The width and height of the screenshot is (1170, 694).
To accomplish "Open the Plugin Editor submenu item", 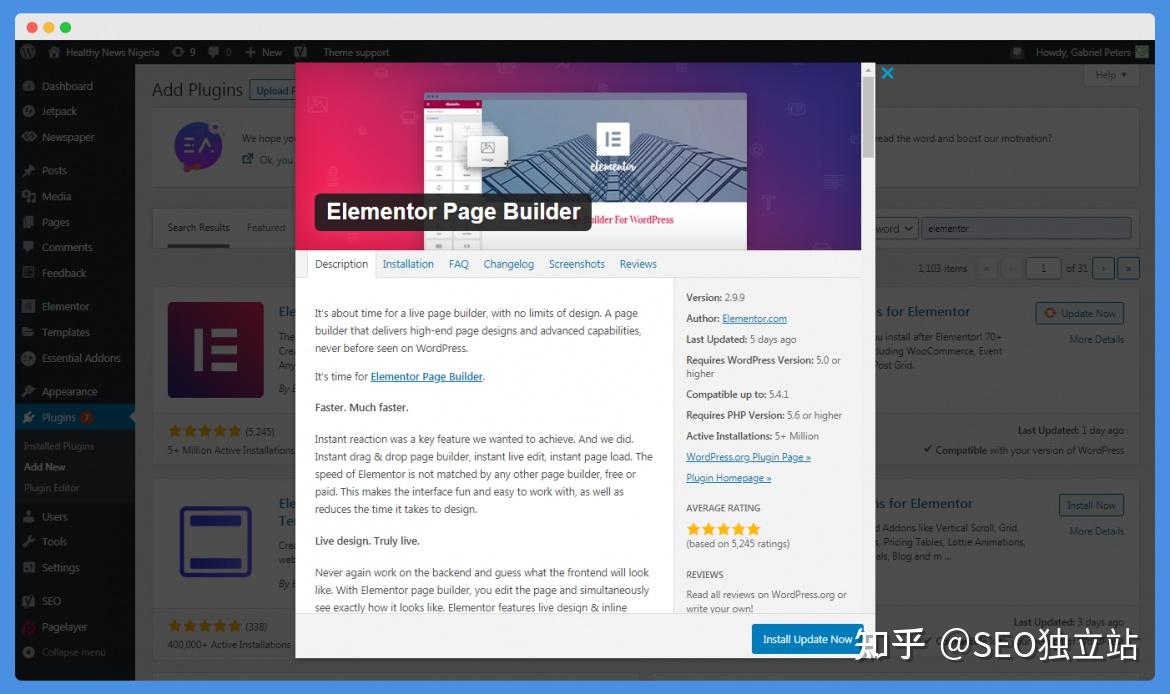I will [51, 488].
